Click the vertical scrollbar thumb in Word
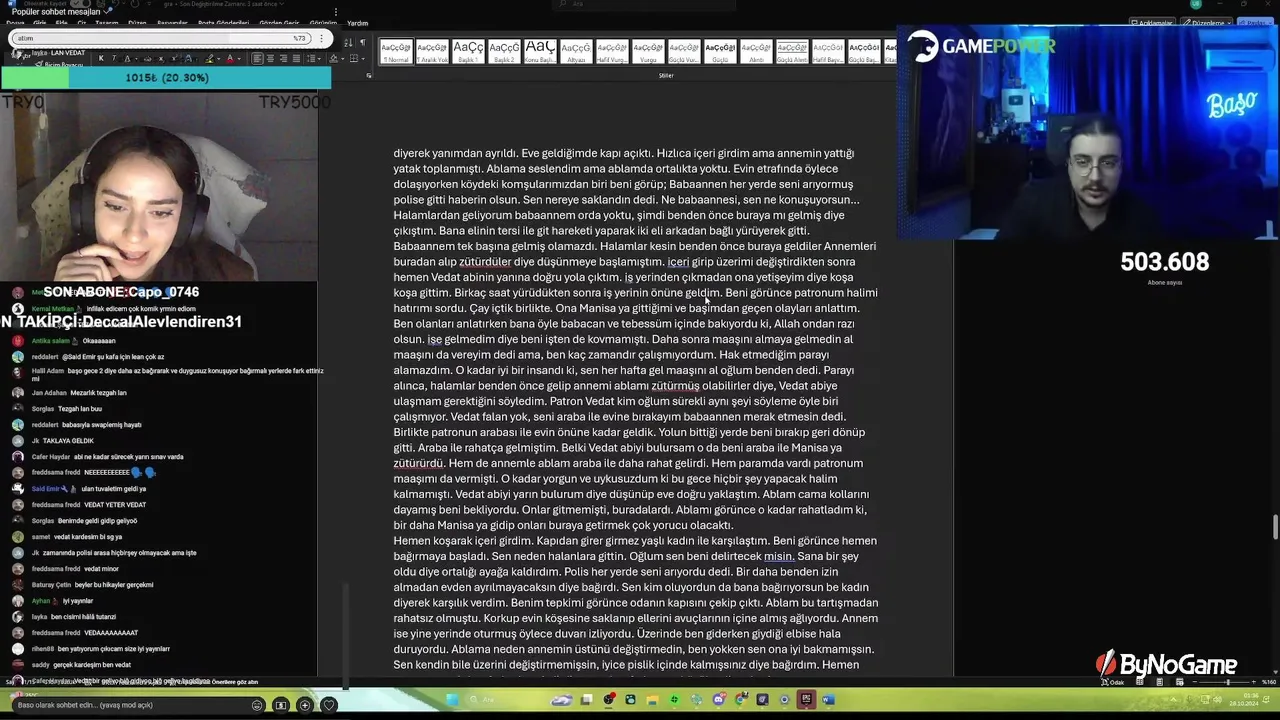The image size is (1280, 720). point(1275,525)
